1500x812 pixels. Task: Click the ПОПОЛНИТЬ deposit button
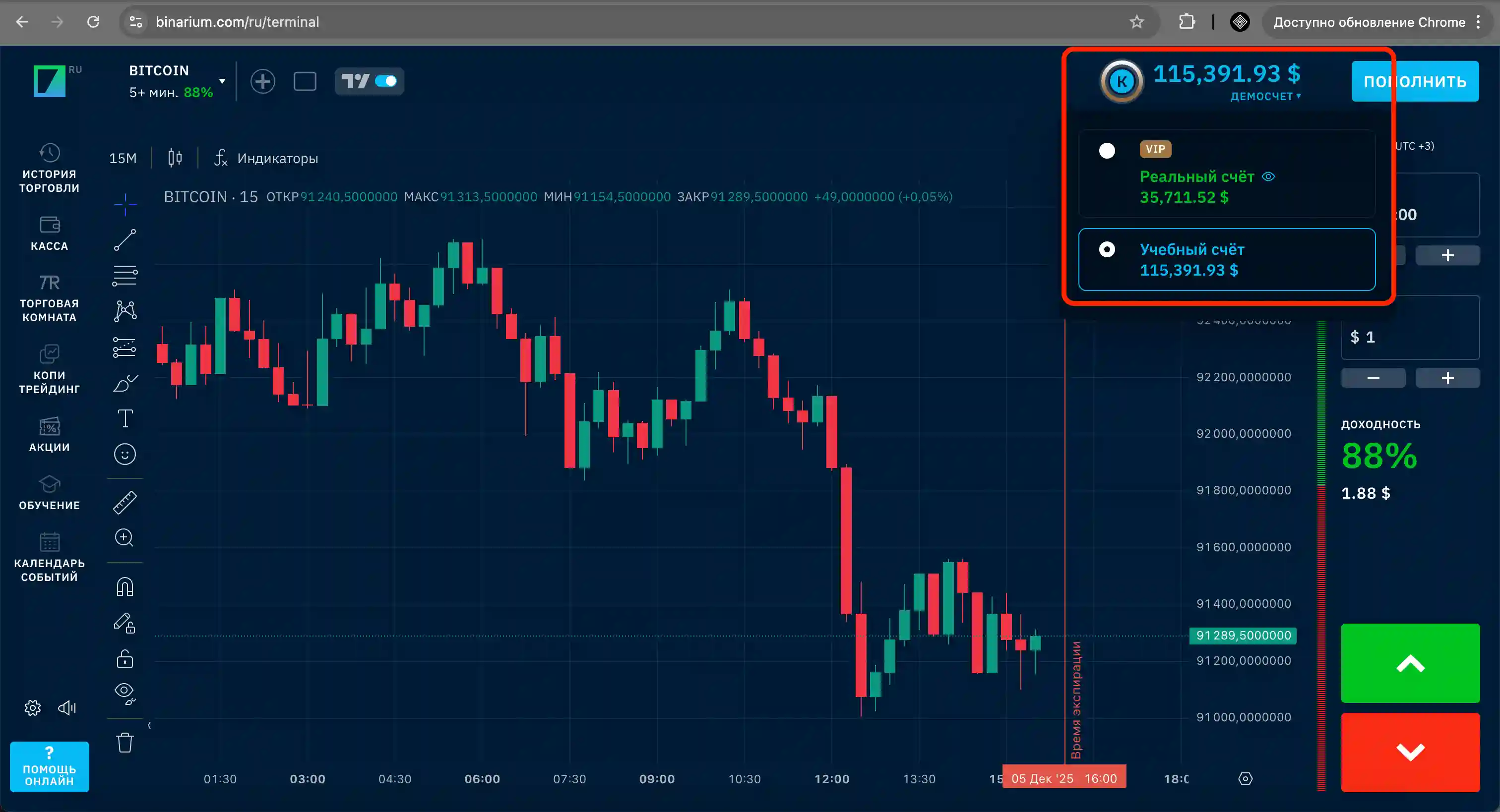click(x=1415, y=81)
